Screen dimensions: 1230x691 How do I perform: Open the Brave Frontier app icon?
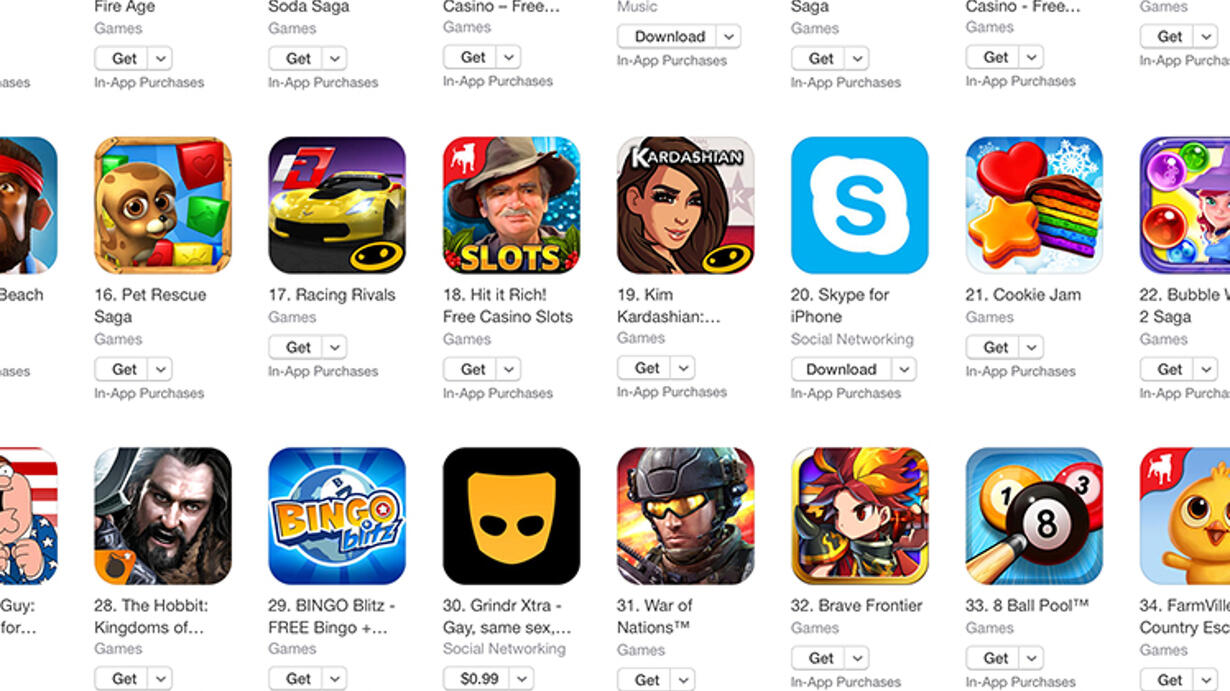pyautogui.click(x=860, y=516)
